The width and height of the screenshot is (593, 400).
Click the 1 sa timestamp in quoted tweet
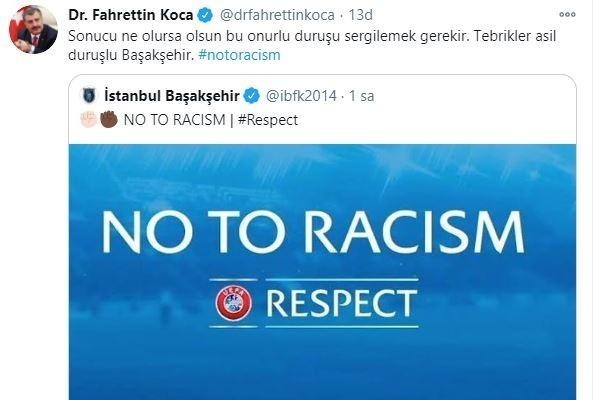(x=361, y=96)
